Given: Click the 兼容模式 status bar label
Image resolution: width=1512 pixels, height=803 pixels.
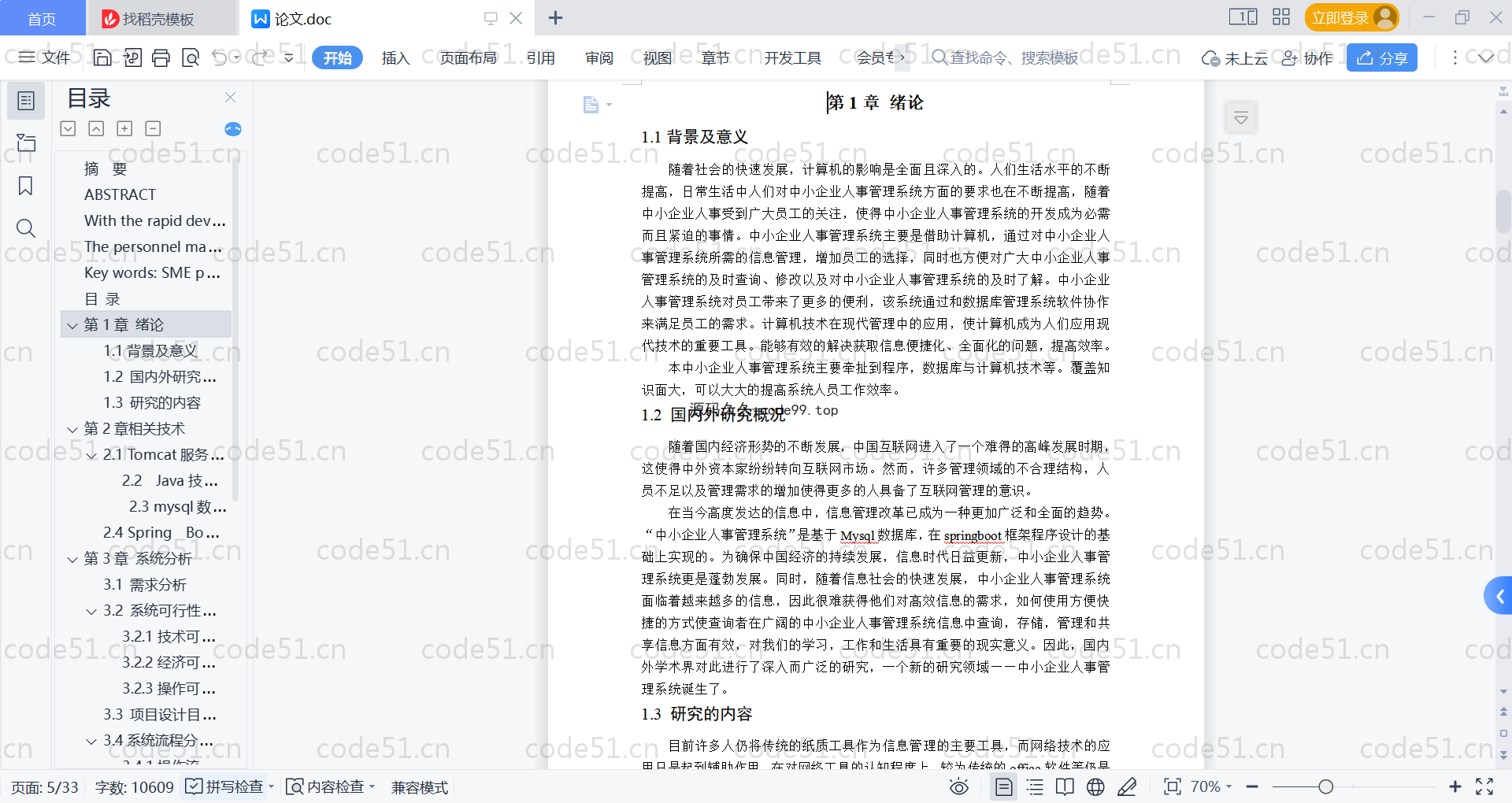Looking at the screenshot, I should [x=420, y=787].
